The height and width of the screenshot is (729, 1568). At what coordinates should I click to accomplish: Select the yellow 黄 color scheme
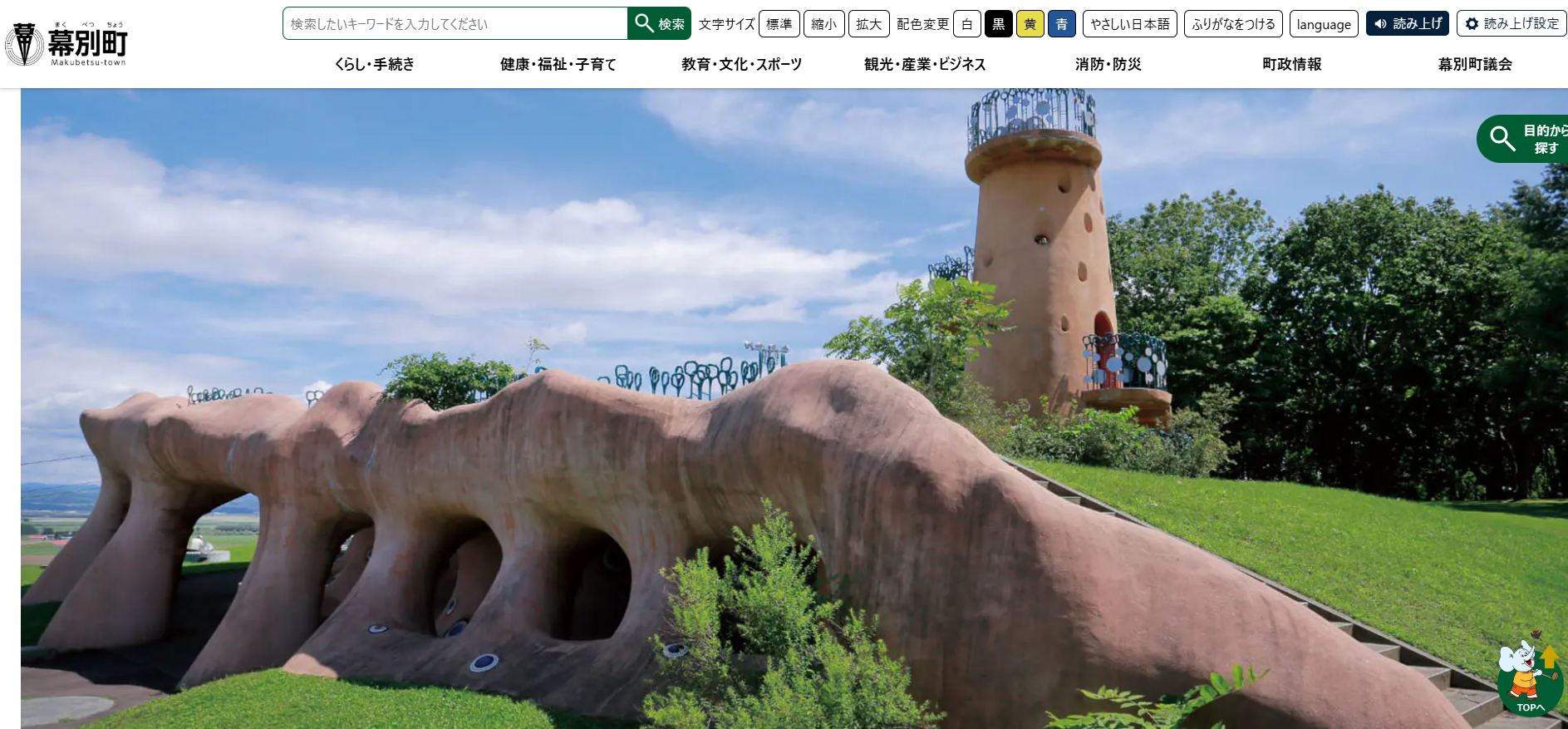point(1030,24)
